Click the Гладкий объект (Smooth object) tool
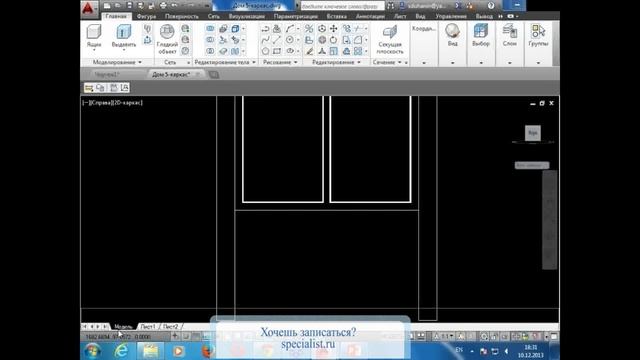Screen dimensions: 640x360 [167, 40]
